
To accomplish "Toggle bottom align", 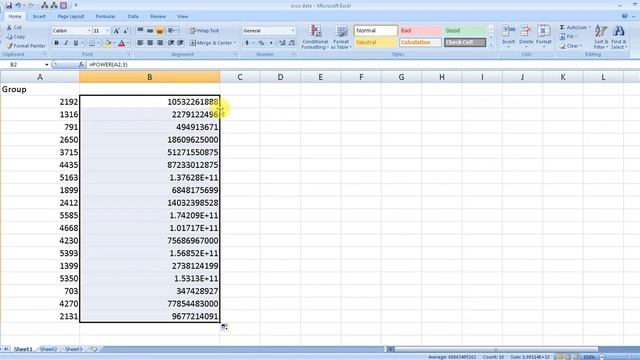I will (160, 31).
